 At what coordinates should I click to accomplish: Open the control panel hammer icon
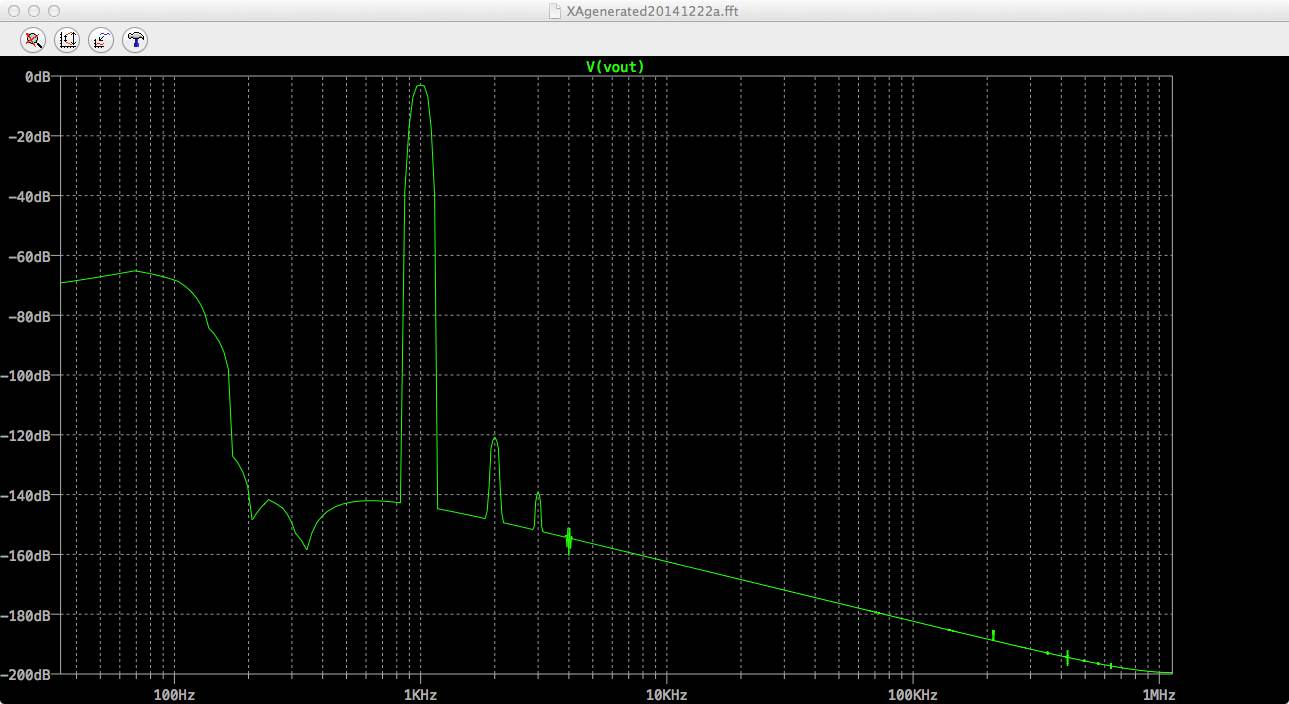click(134, 40)
